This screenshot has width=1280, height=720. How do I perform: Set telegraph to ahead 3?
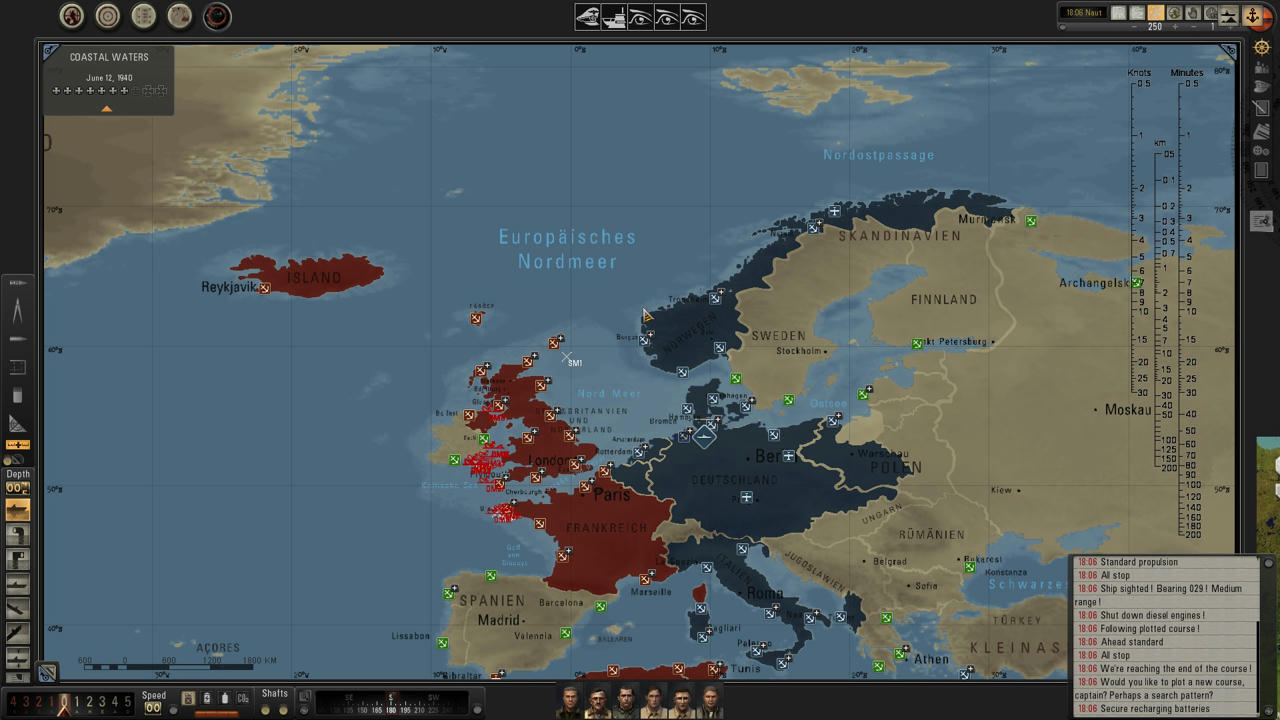tap(102, 701)
